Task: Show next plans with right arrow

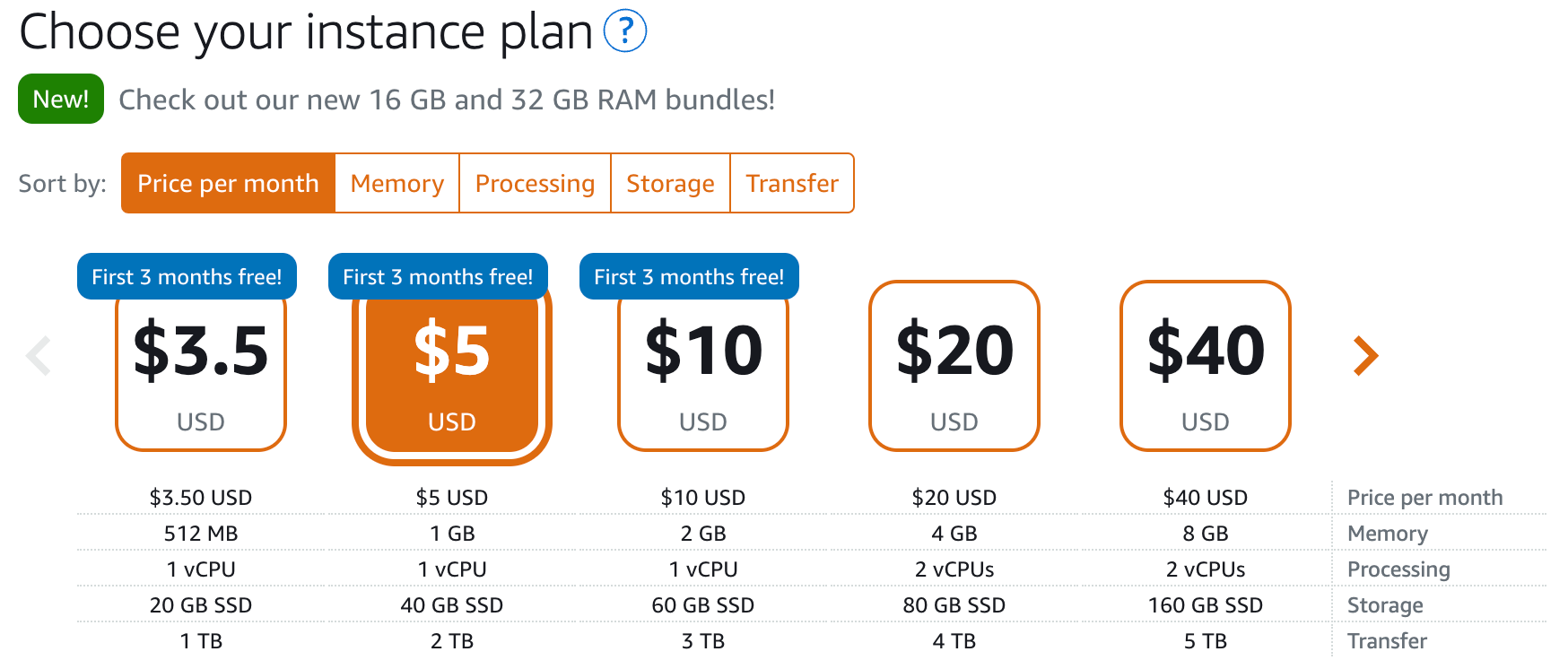Action: 1364,356
